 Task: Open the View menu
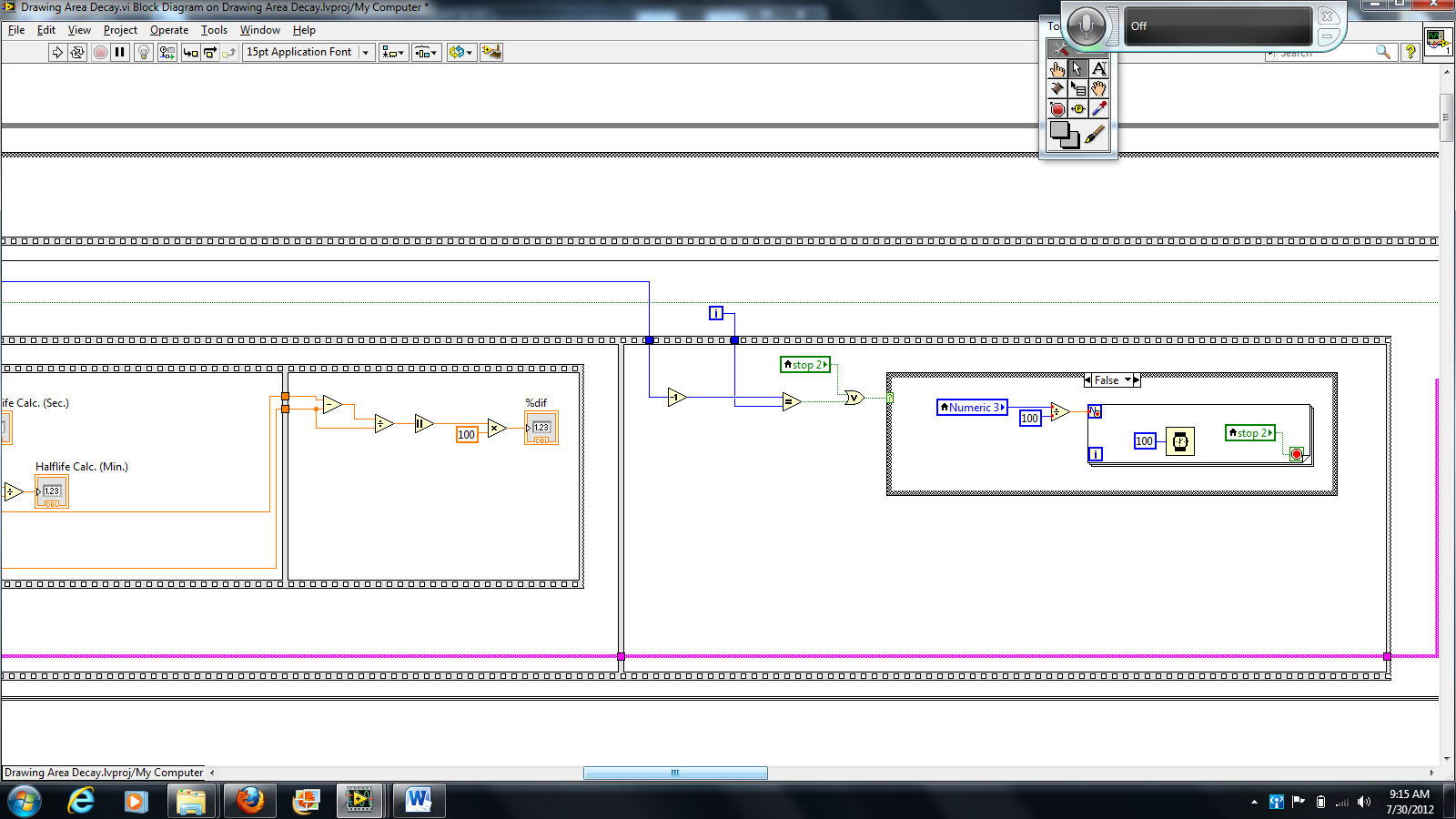[79, 30]
